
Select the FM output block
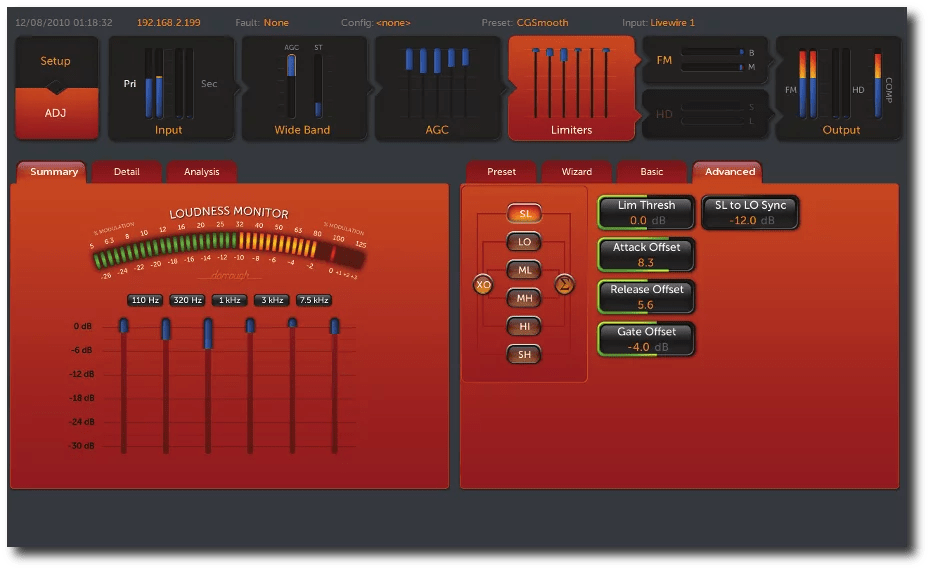click(x=704, y=60)
